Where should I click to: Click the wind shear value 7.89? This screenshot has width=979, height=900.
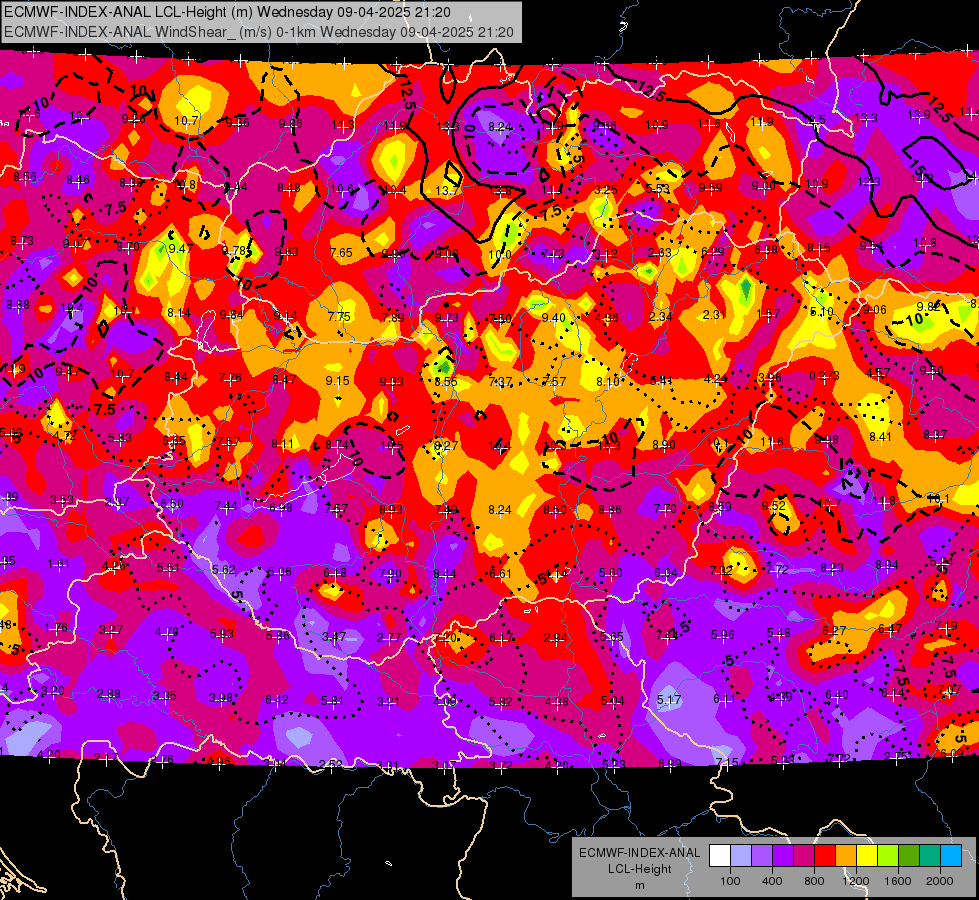tap(393, 317)
